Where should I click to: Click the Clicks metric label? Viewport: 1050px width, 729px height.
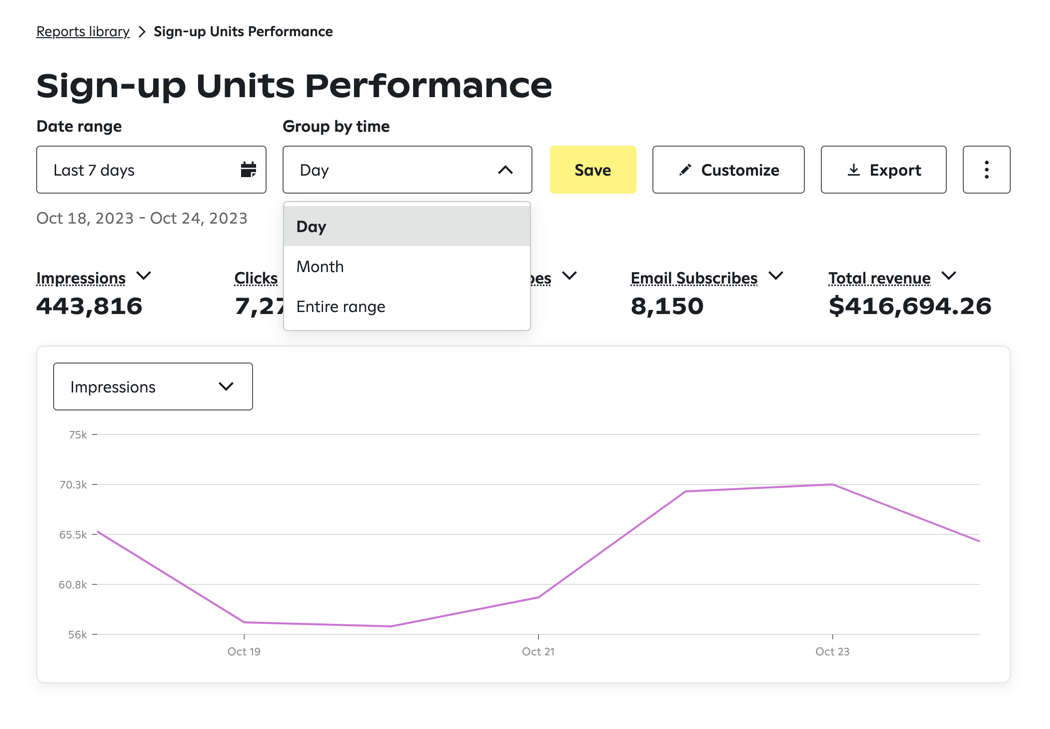click(256, 278)
